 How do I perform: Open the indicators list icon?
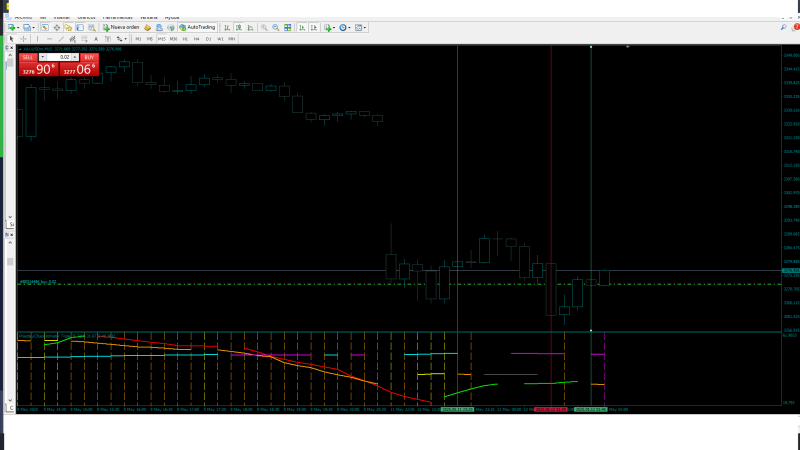tap(327, 28)
